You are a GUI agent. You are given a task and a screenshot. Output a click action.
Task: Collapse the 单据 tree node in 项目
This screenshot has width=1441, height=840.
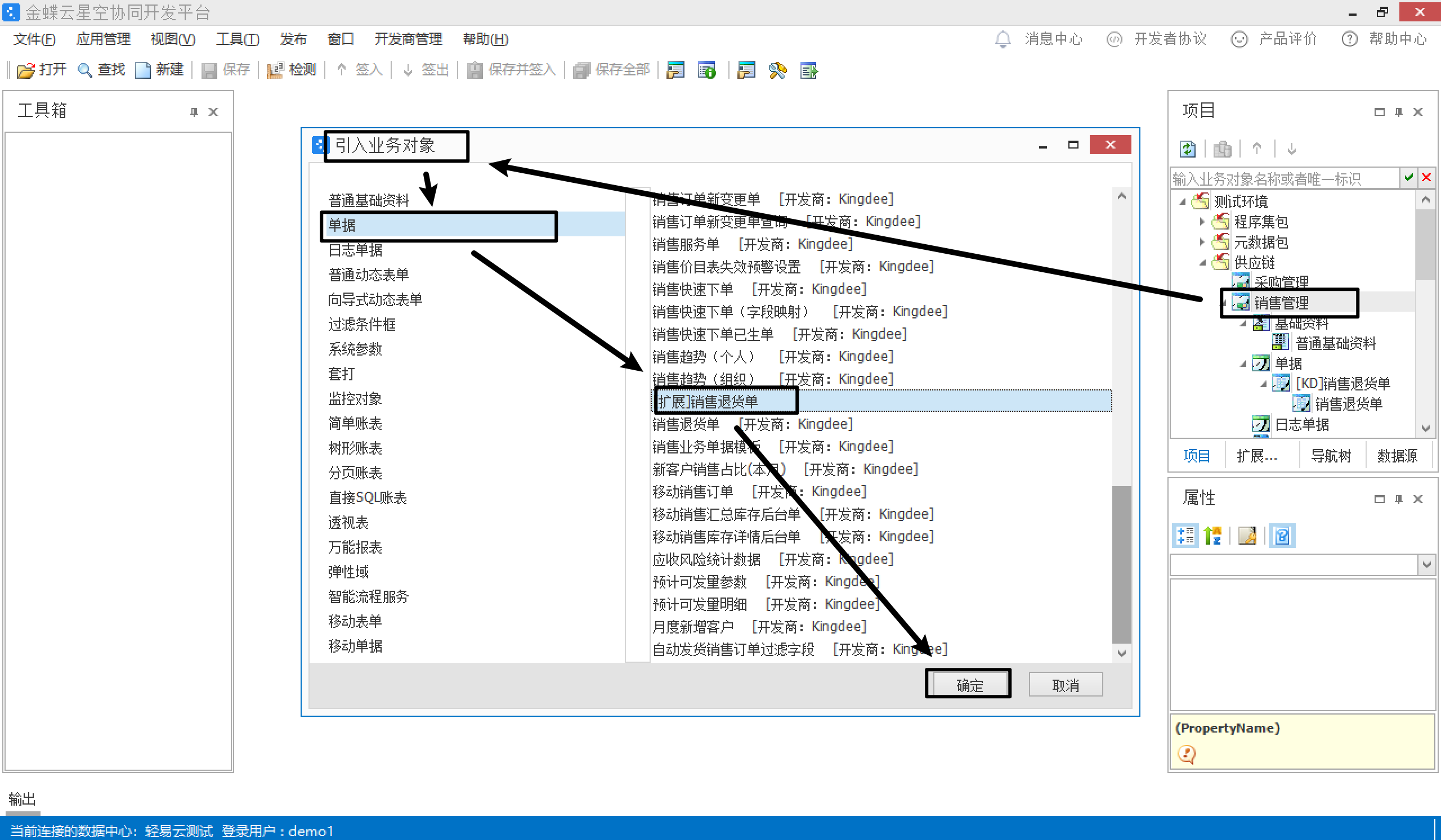pyautogui.click(x=1242, y=364)
